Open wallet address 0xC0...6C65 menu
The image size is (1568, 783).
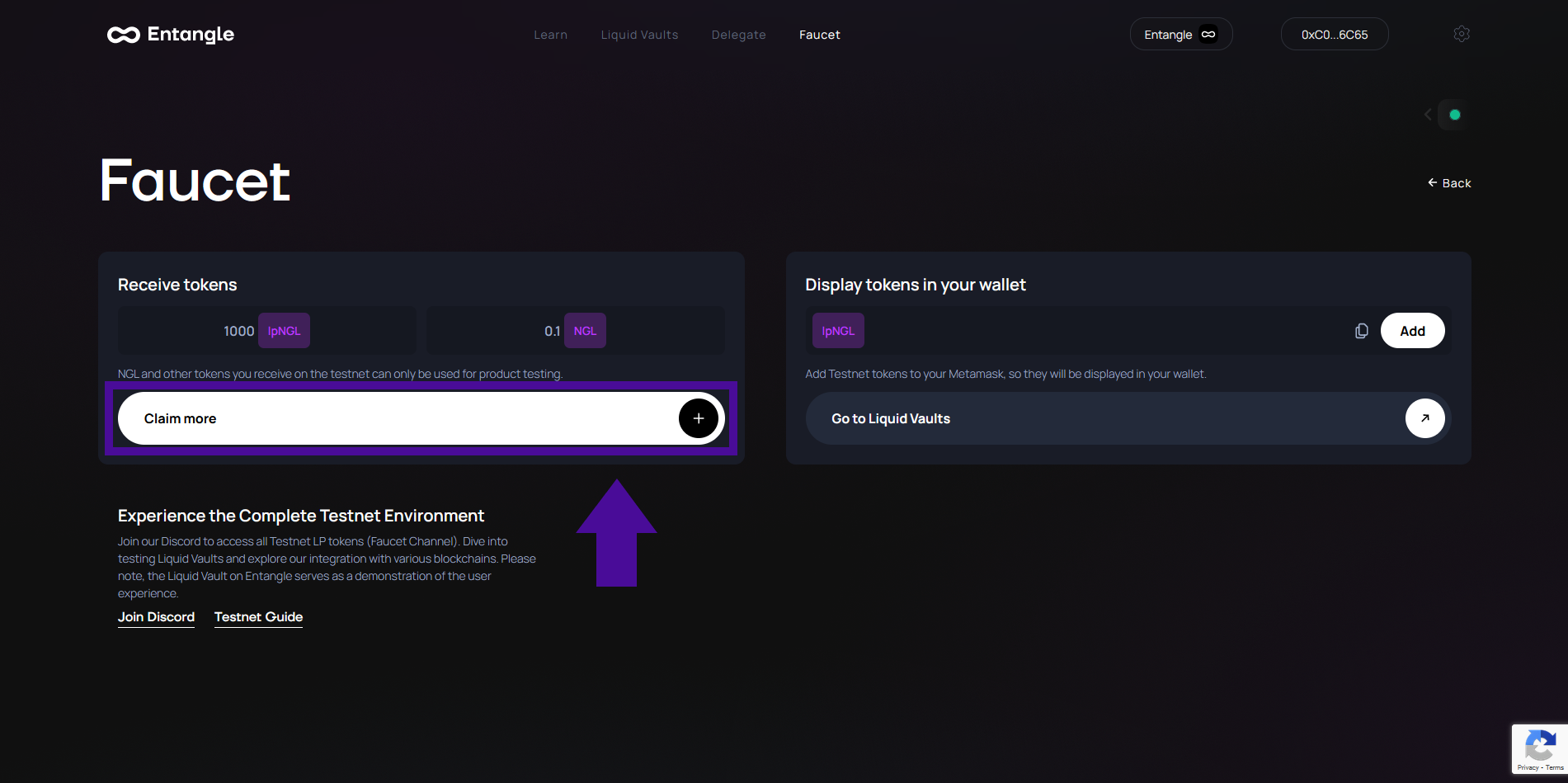point(1334,35)
